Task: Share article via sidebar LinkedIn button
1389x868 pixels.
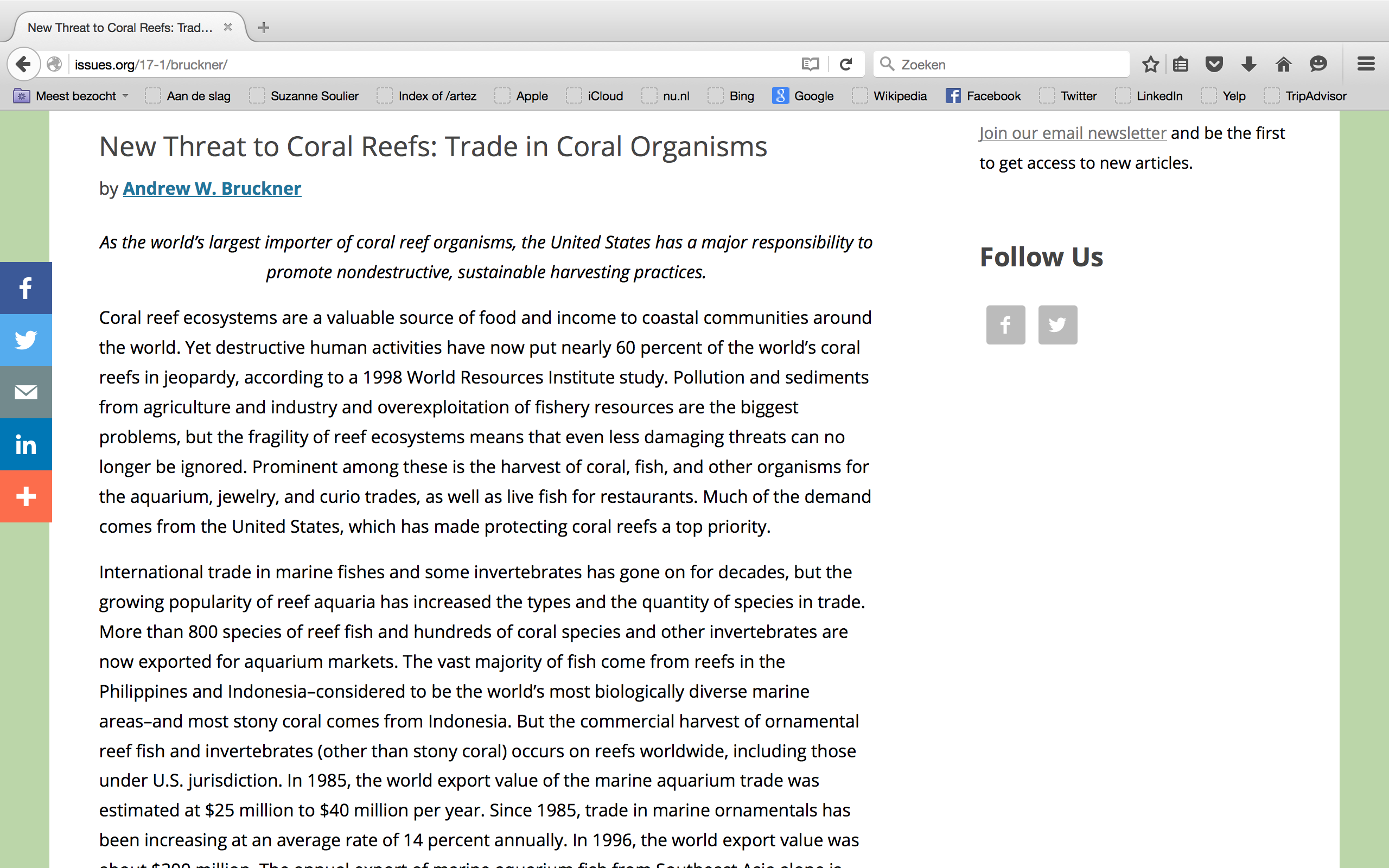Action: point(26,444)
